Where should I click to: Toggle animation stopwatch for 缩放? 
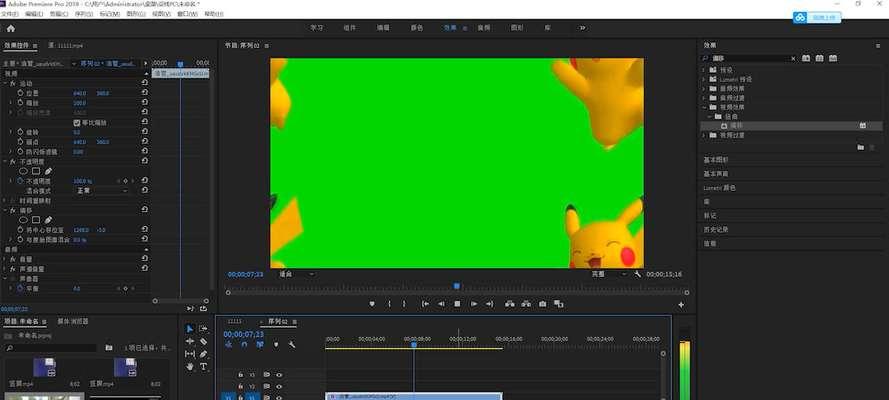click(x=20, y=103)
